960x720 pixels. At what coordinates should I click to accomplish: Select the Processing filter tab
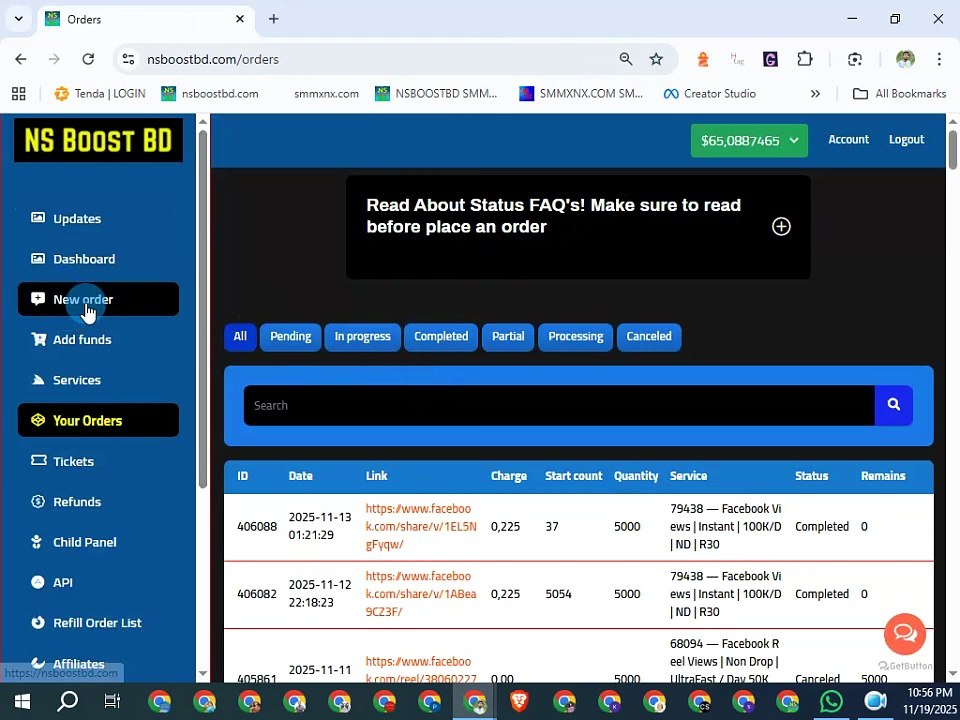tap(576, 337)
